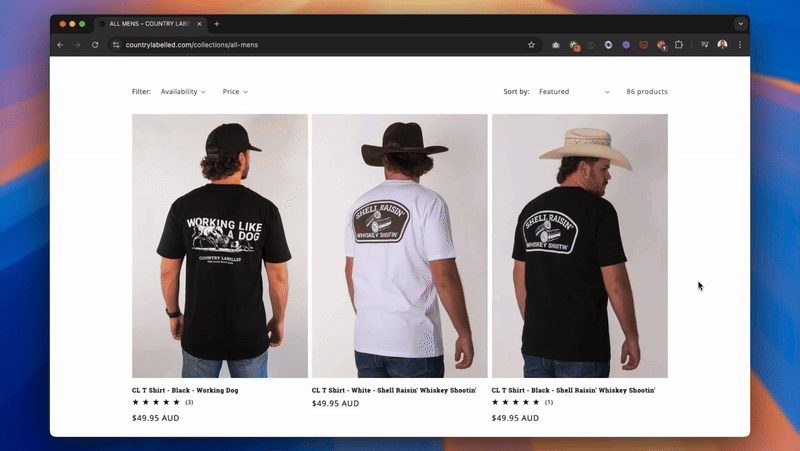The image size is (800, 451).
Task: Open a new tab with plus button
Action: [x=217, y=24]
